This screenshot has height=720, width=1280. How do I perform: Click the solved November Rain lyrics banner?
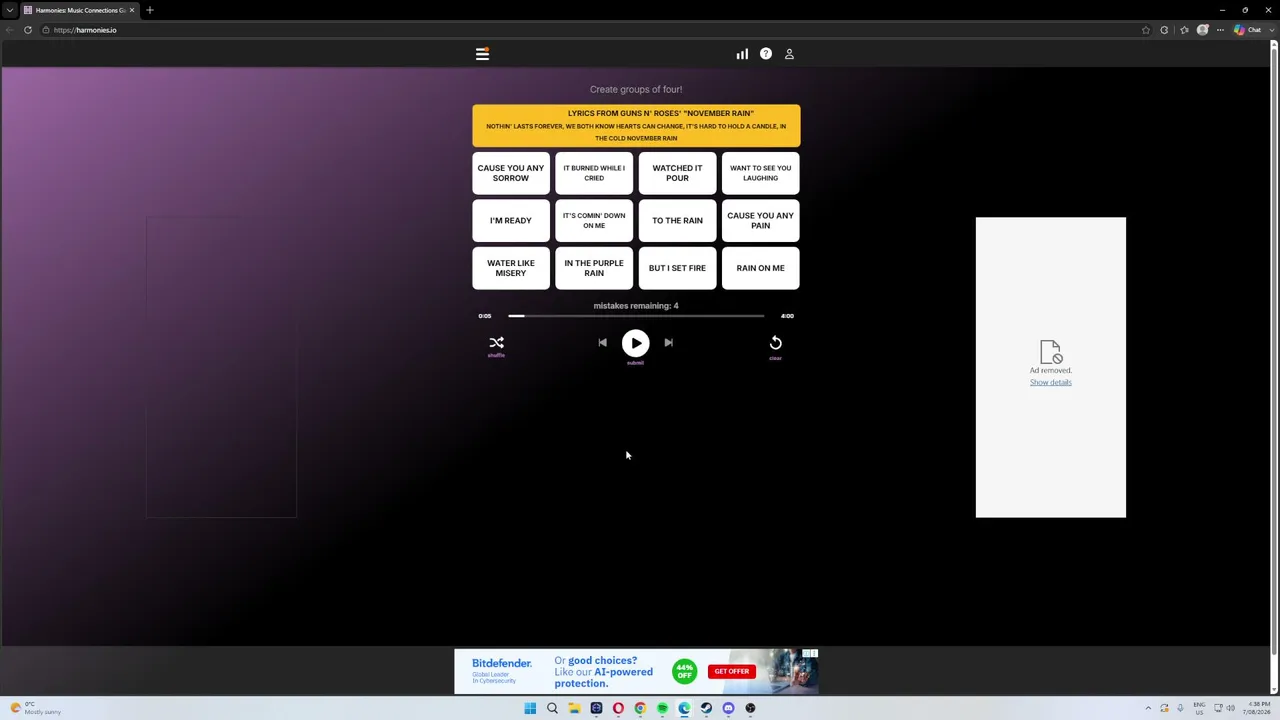[x=636, y=126]
